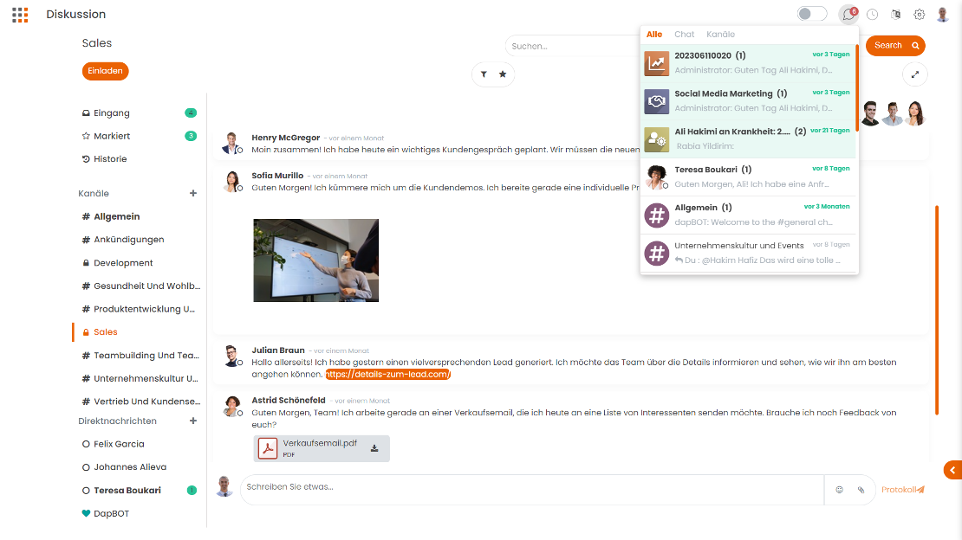Add a new channel with Kanäle plus
Image resolution: width=962 pixels, height=540 pixels.
point(193,193)
